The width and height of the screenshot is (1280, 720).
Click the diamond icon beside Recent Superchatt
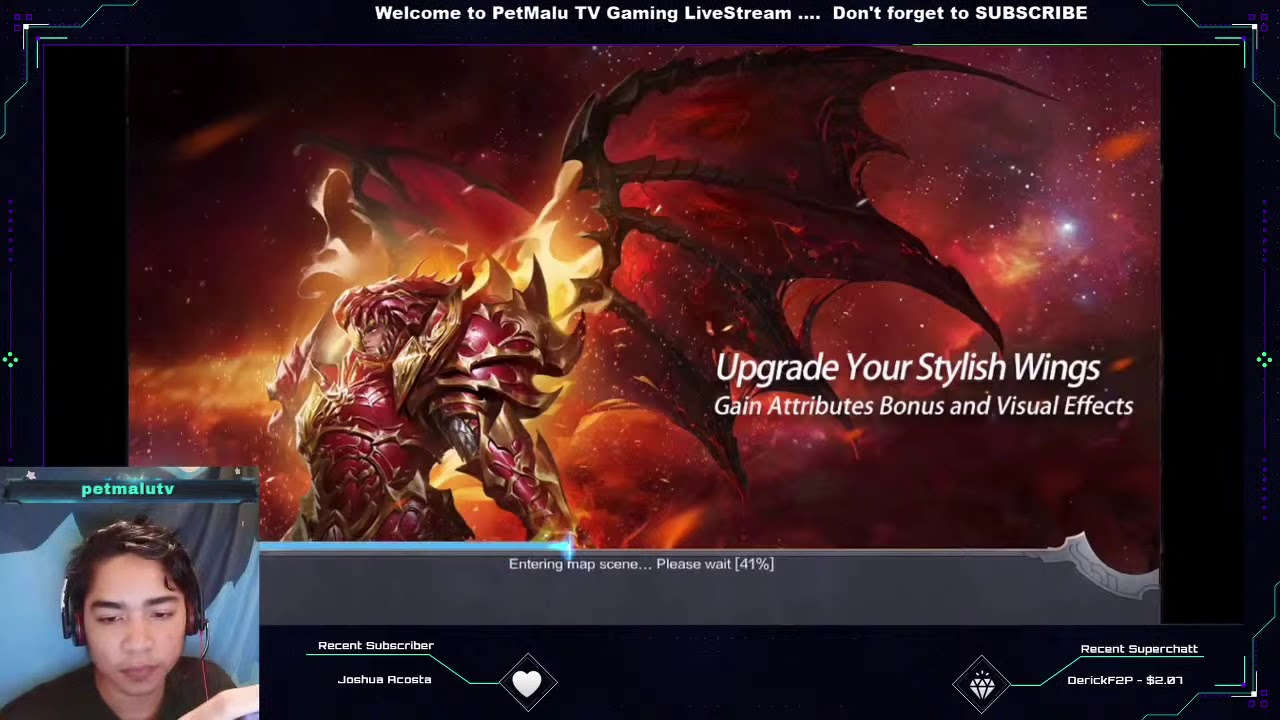click(982, 685)
